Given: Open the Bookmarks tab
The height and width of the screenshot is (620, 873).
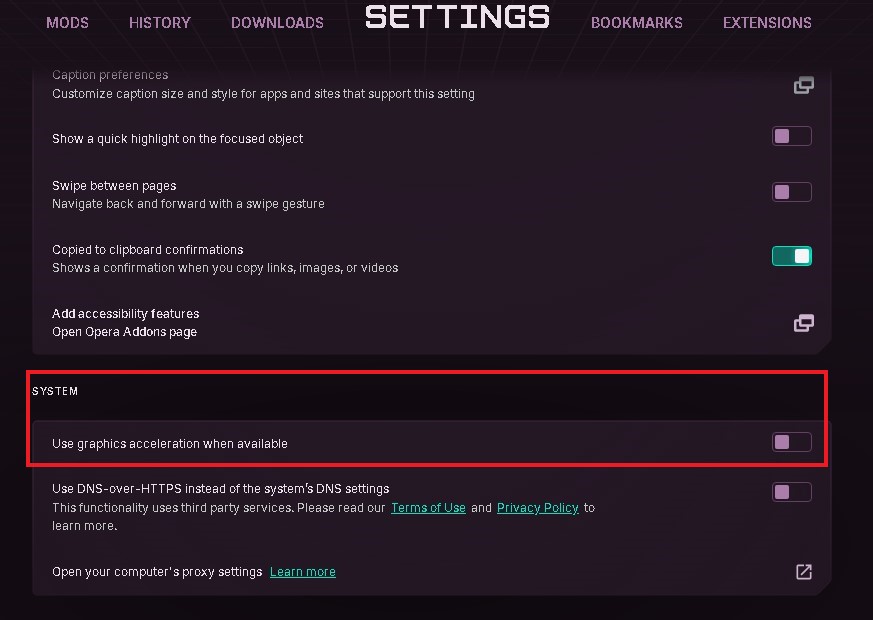Looking at the screenshot, I should click(636, 22).
